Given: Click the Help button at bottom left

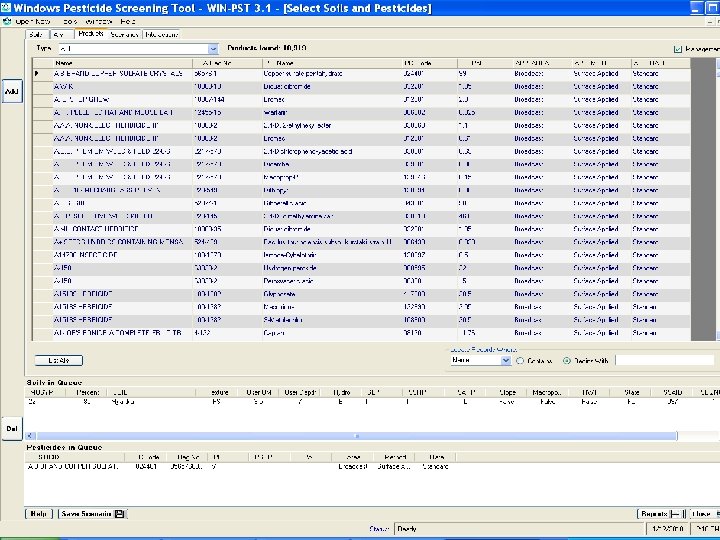Looking at the screenshot, I should pyautogui.click(x=39, y=514).
